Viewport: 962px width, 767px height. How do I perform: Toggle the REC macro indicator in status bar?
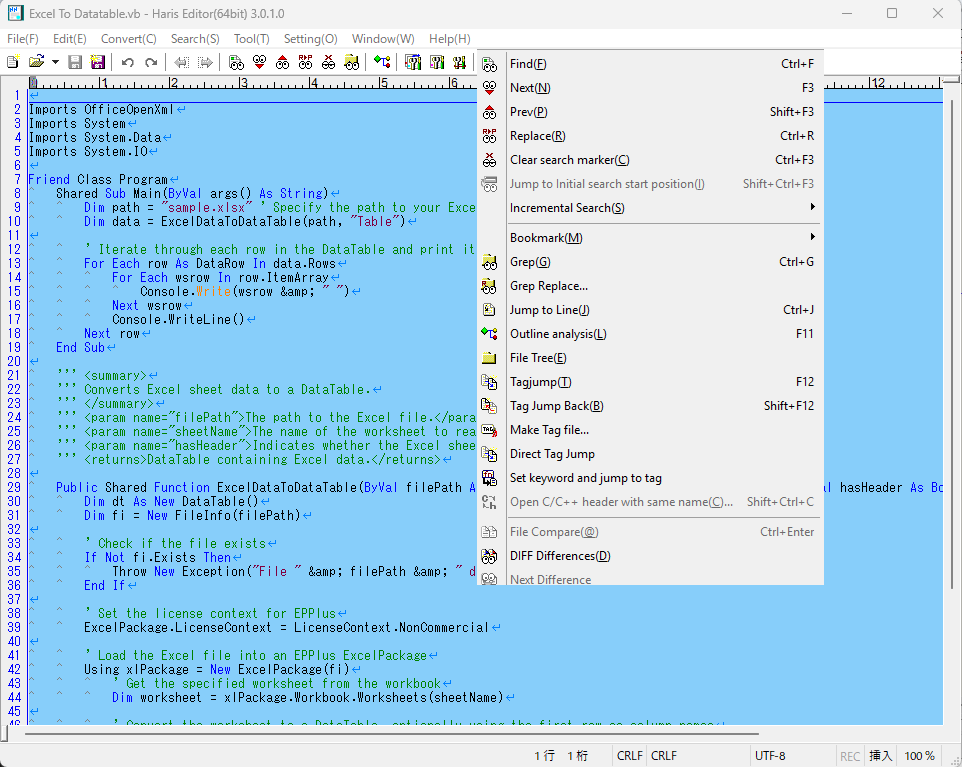[850, 756]
